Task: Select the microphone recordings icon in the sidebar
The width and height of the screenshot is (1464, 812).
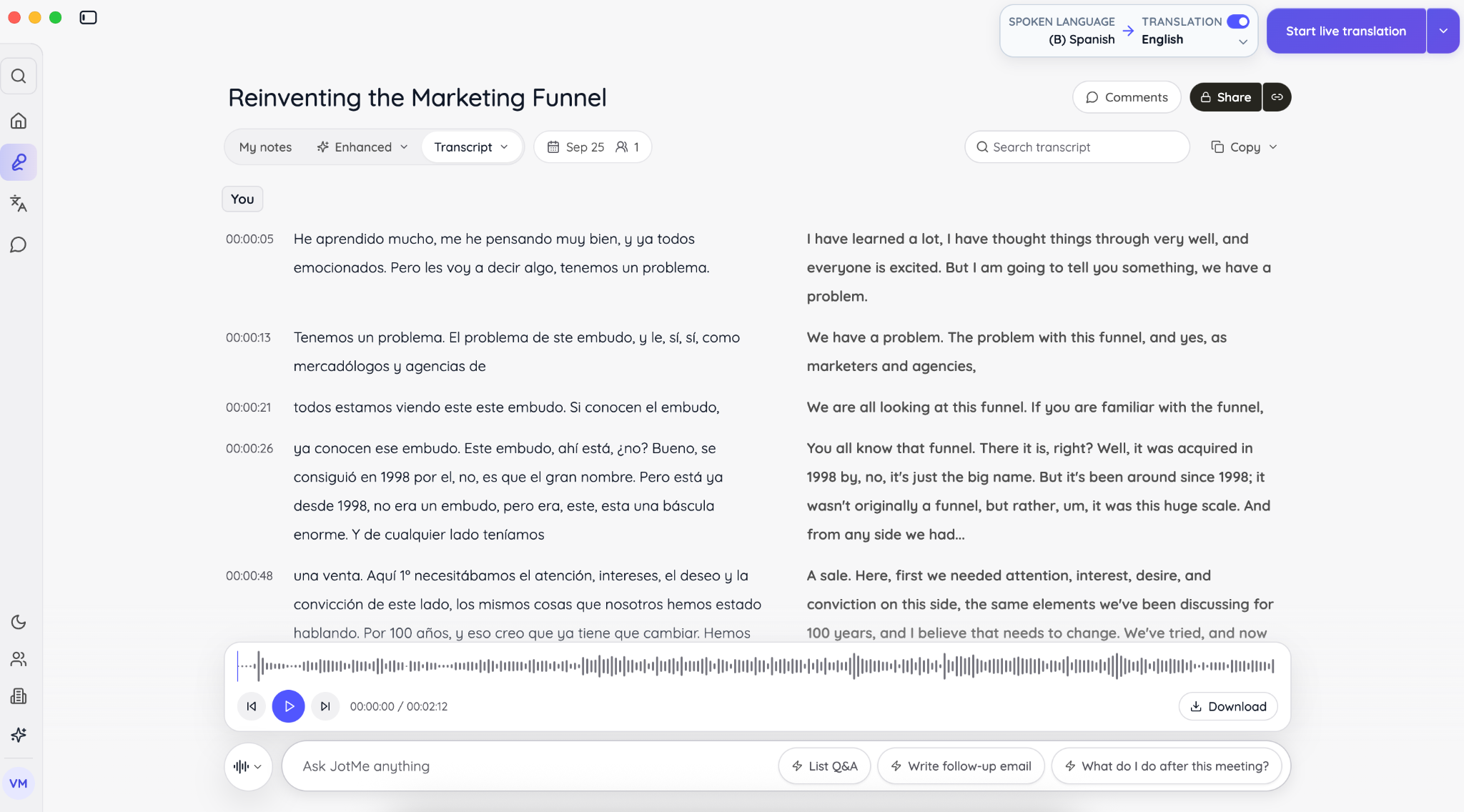Action: (x=19, y=162)
